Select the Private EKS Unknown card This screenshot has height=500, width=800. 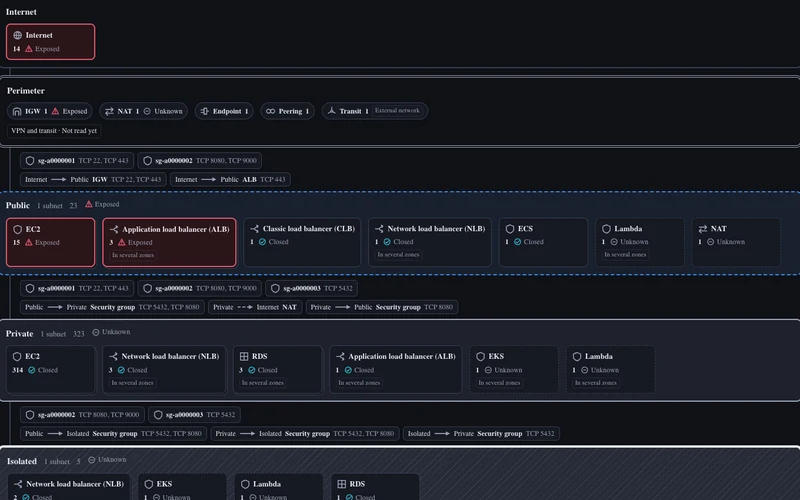point(513,369)
